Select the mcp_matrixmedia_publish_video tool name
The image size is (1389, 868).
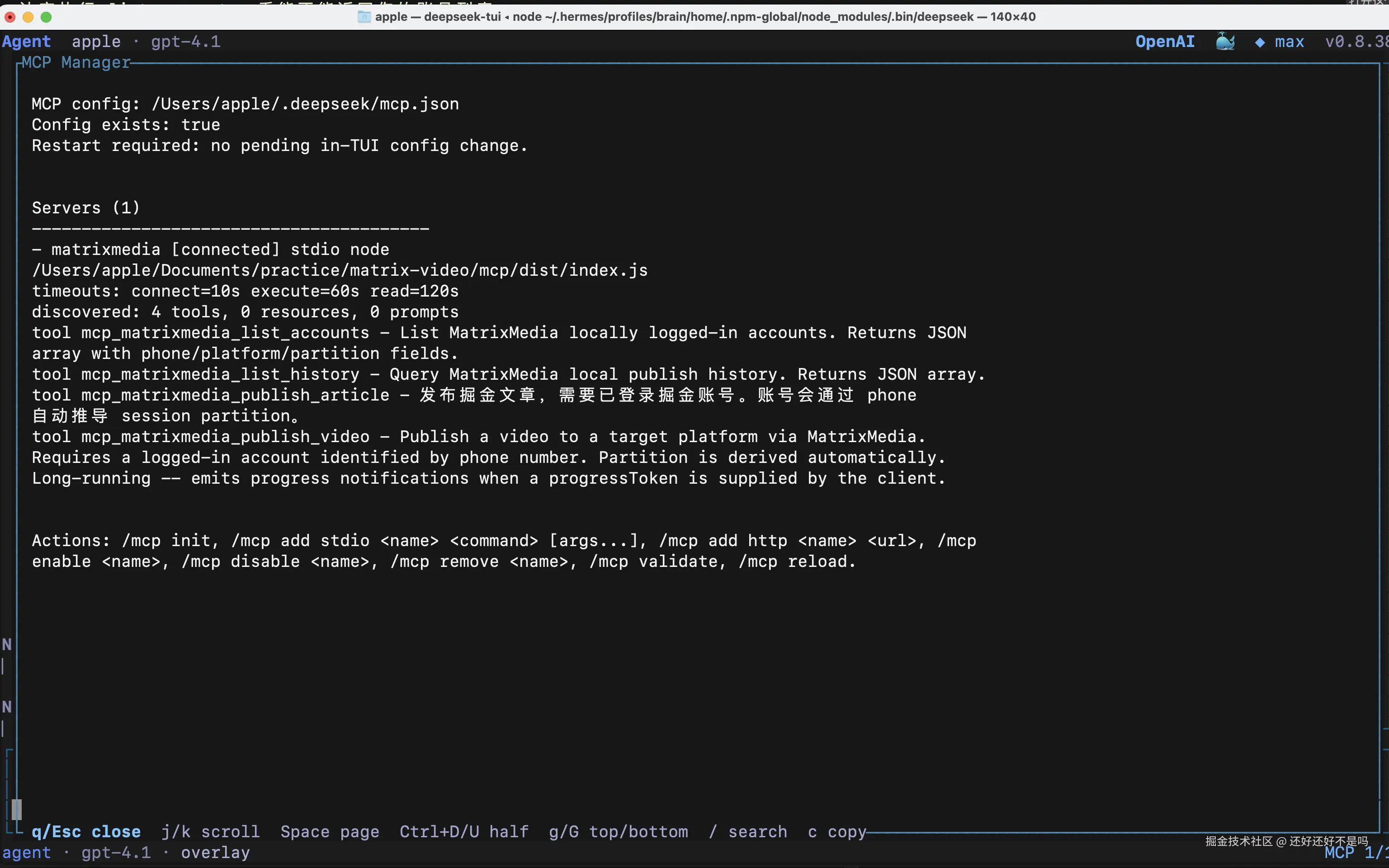(x=226, y=437)
